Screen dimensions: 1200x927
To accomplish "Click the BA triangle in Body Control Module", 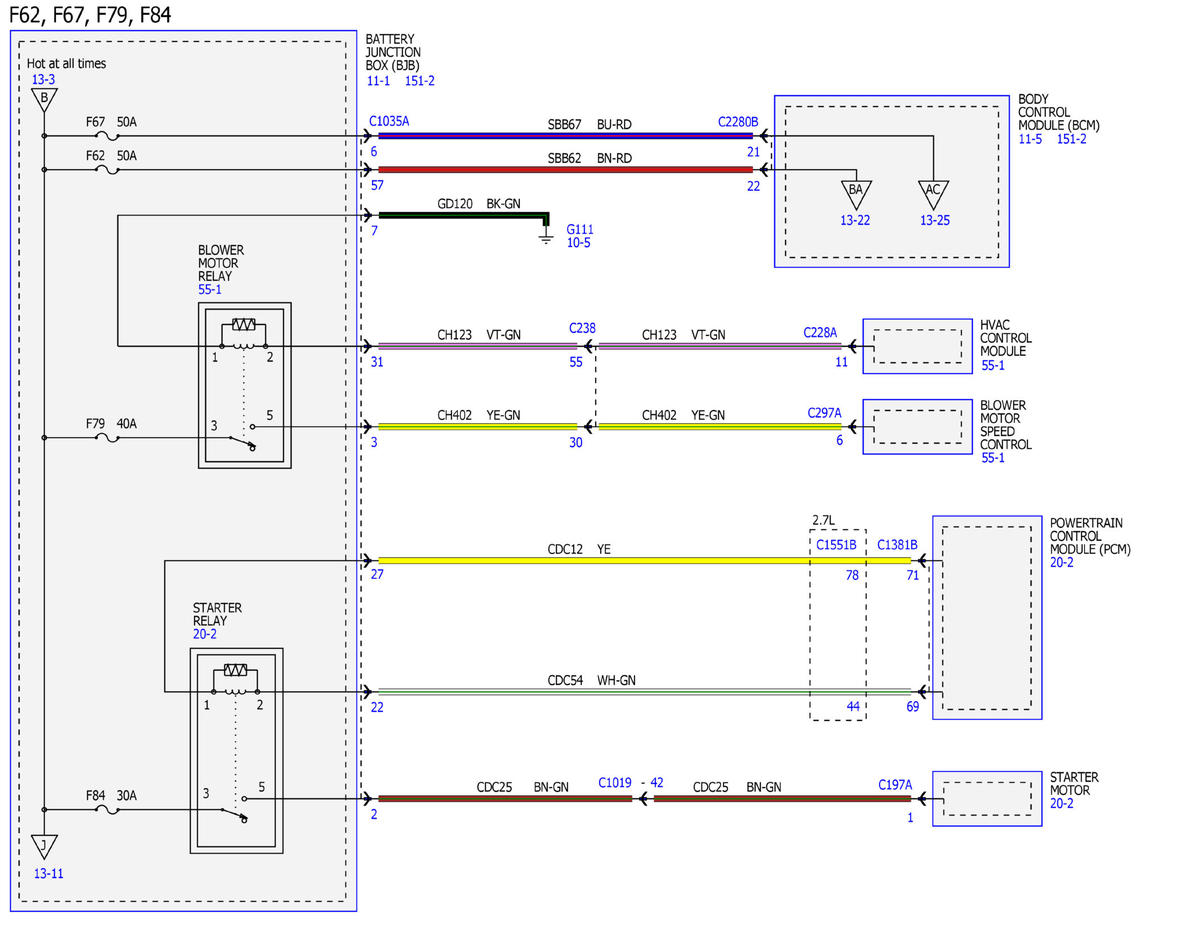I will point(856,191).
